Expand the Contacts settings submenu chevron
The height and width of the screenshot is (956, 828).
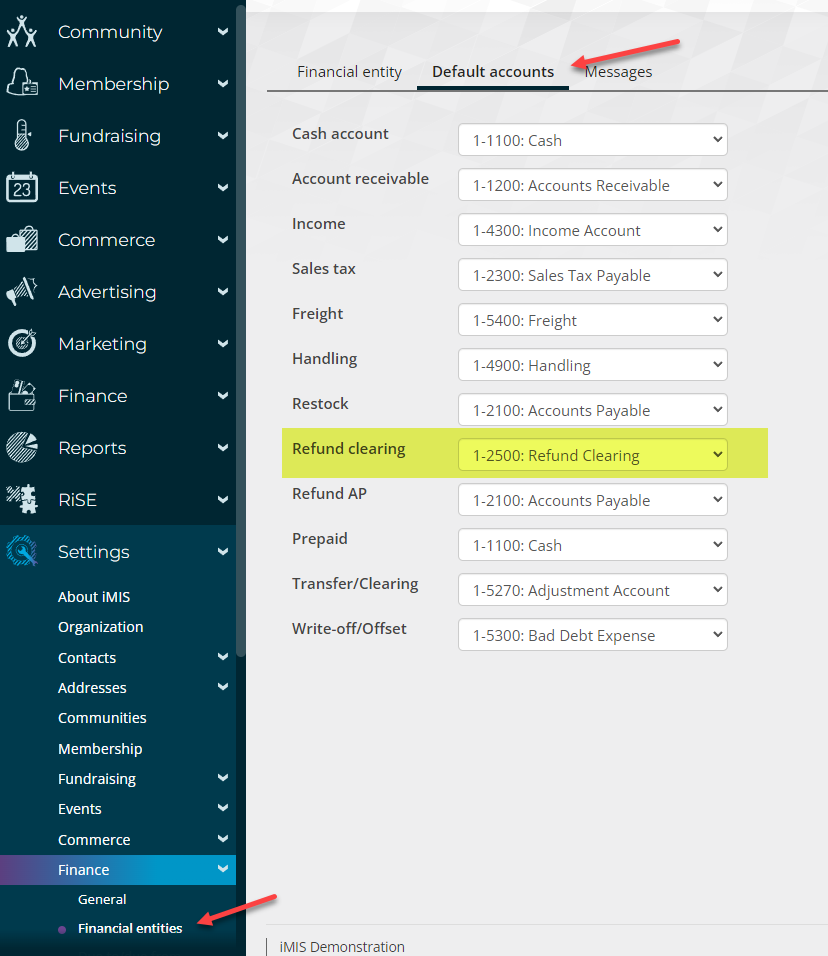[222, 657]
